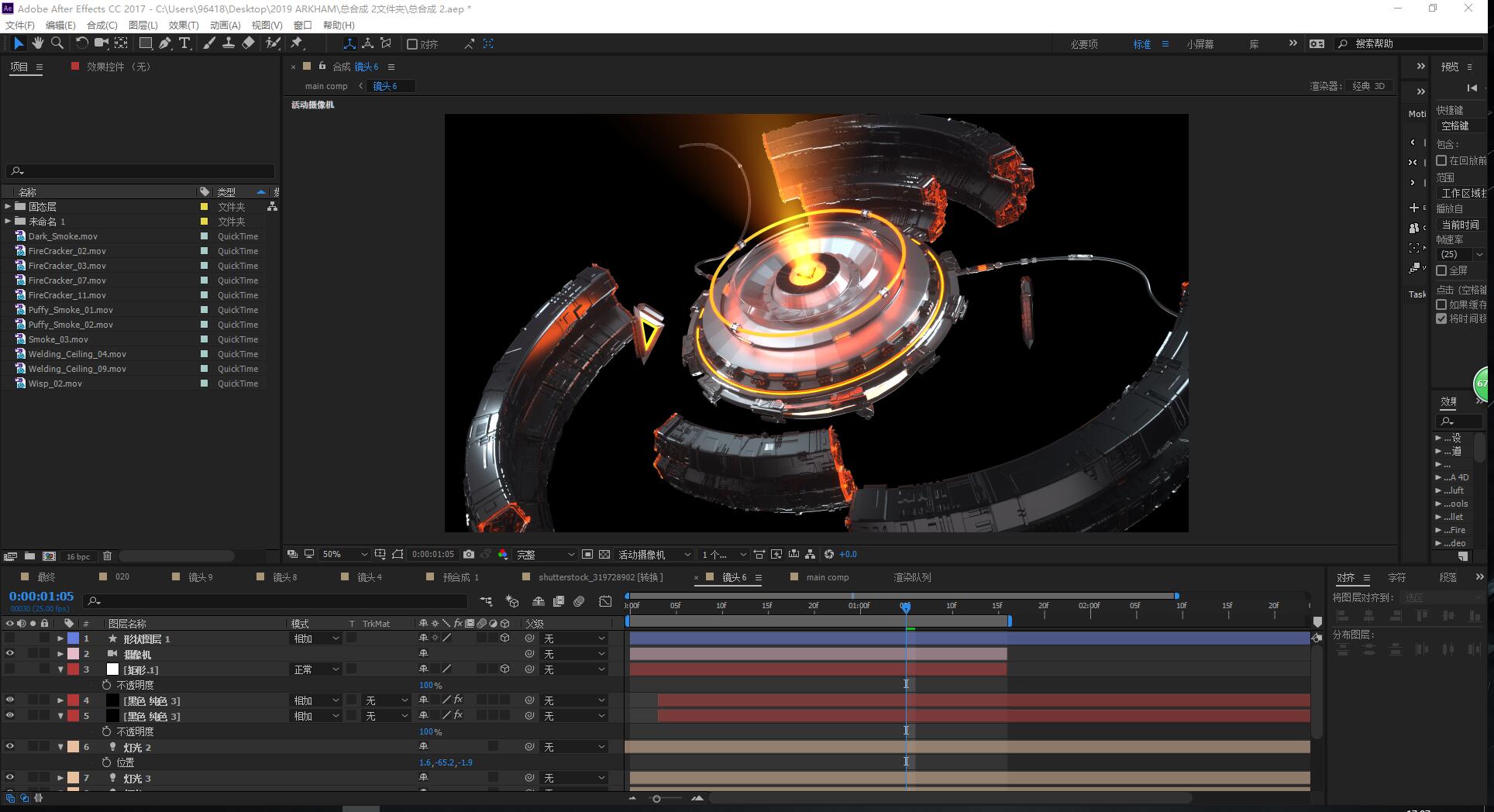Select the Horizontal Type tool
The width and height of the screenshot is (1494, 812).
184,43
